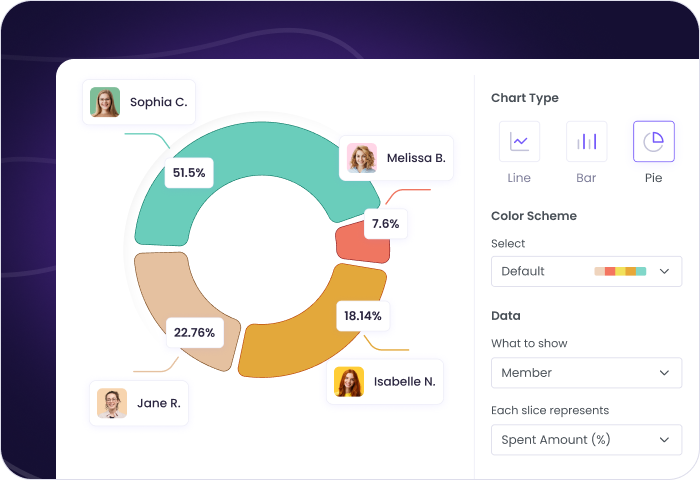
Task: Expand the Member dropdown under What to show
Action: coord(586,373)
